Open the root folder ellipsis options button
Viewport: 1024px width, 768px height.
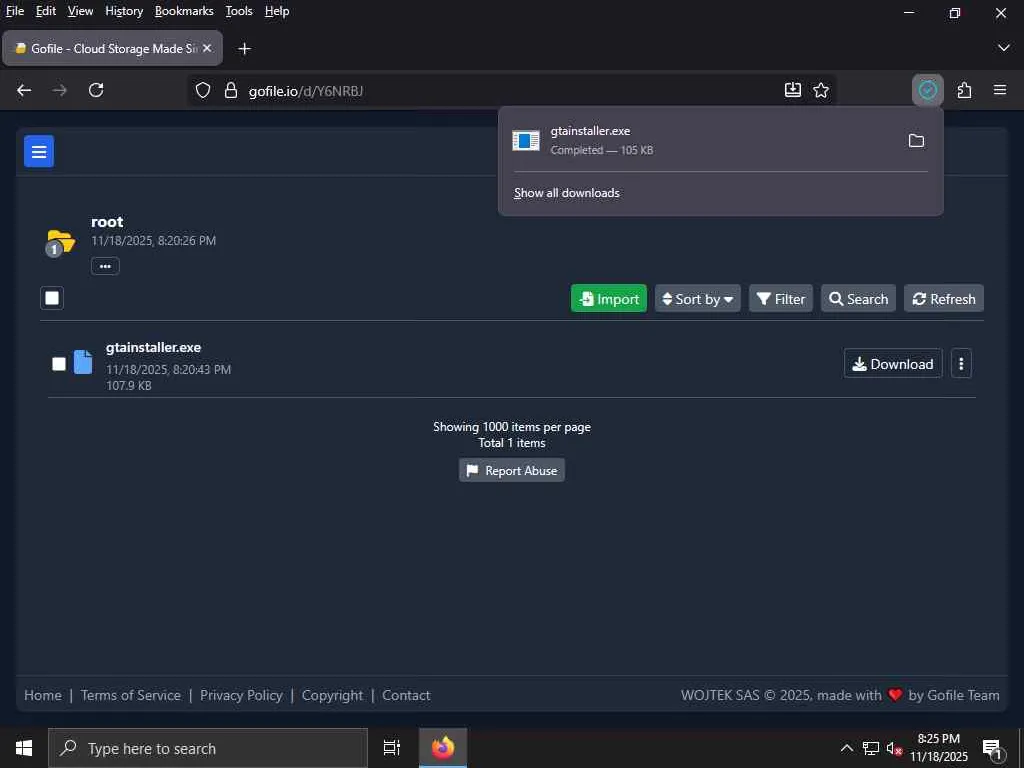tap(105, 266)
